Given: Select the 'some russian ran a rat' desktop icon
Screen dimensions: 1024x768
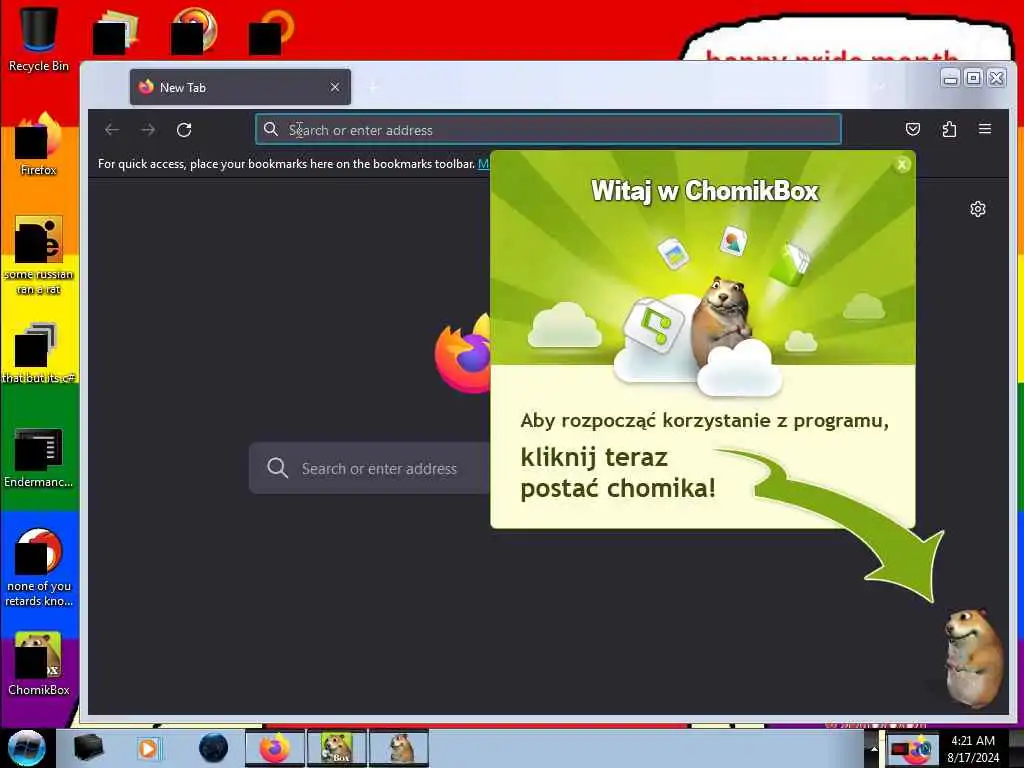Looking at the screenshot, I should tap(39, 255).
